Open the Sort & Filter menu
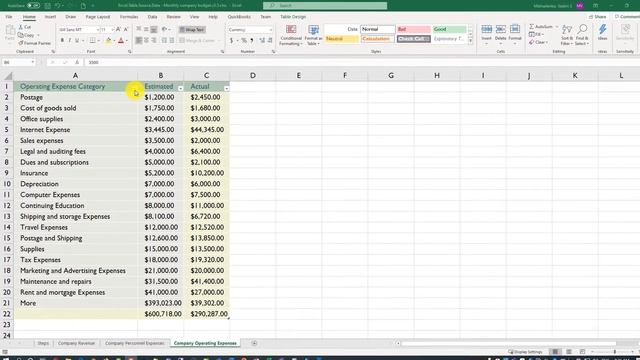 [x=567, y=35]
